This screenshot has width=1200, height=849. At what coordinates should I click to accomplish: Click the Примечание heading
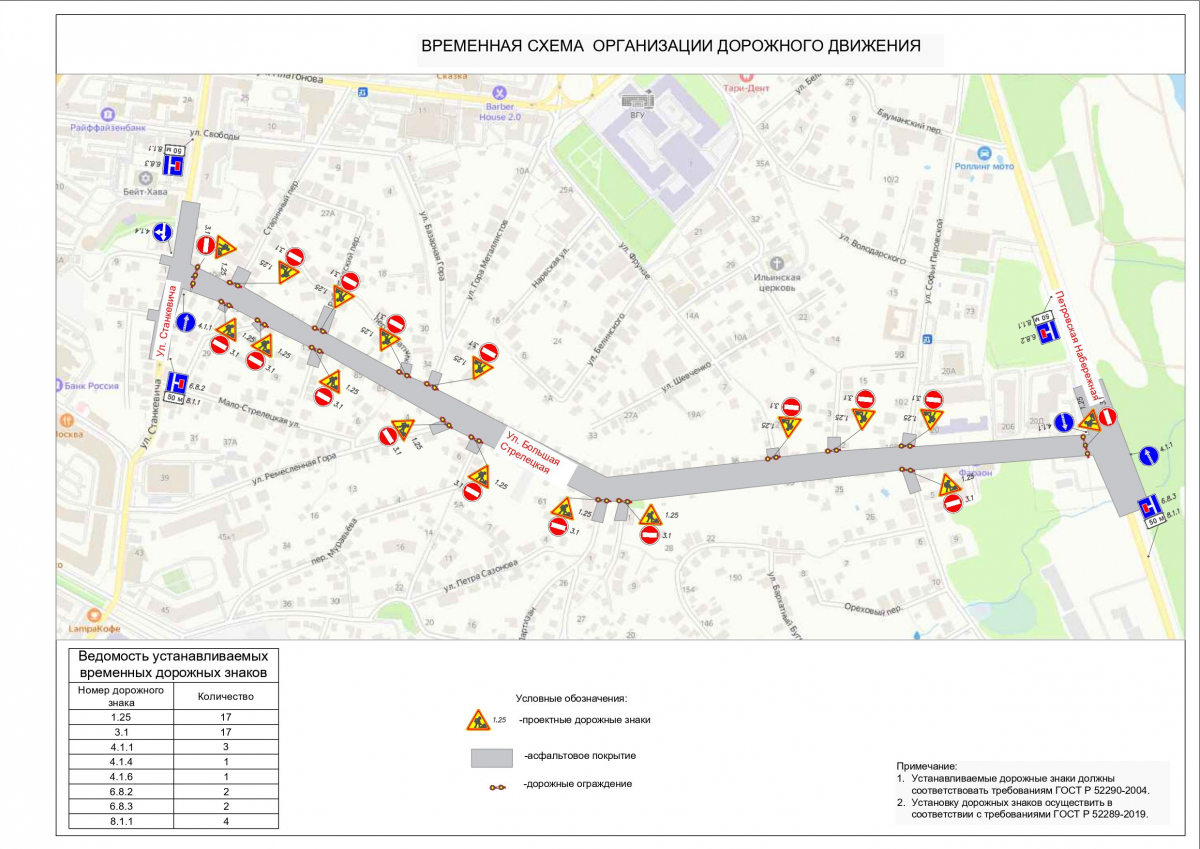click(x=927, y=765)
